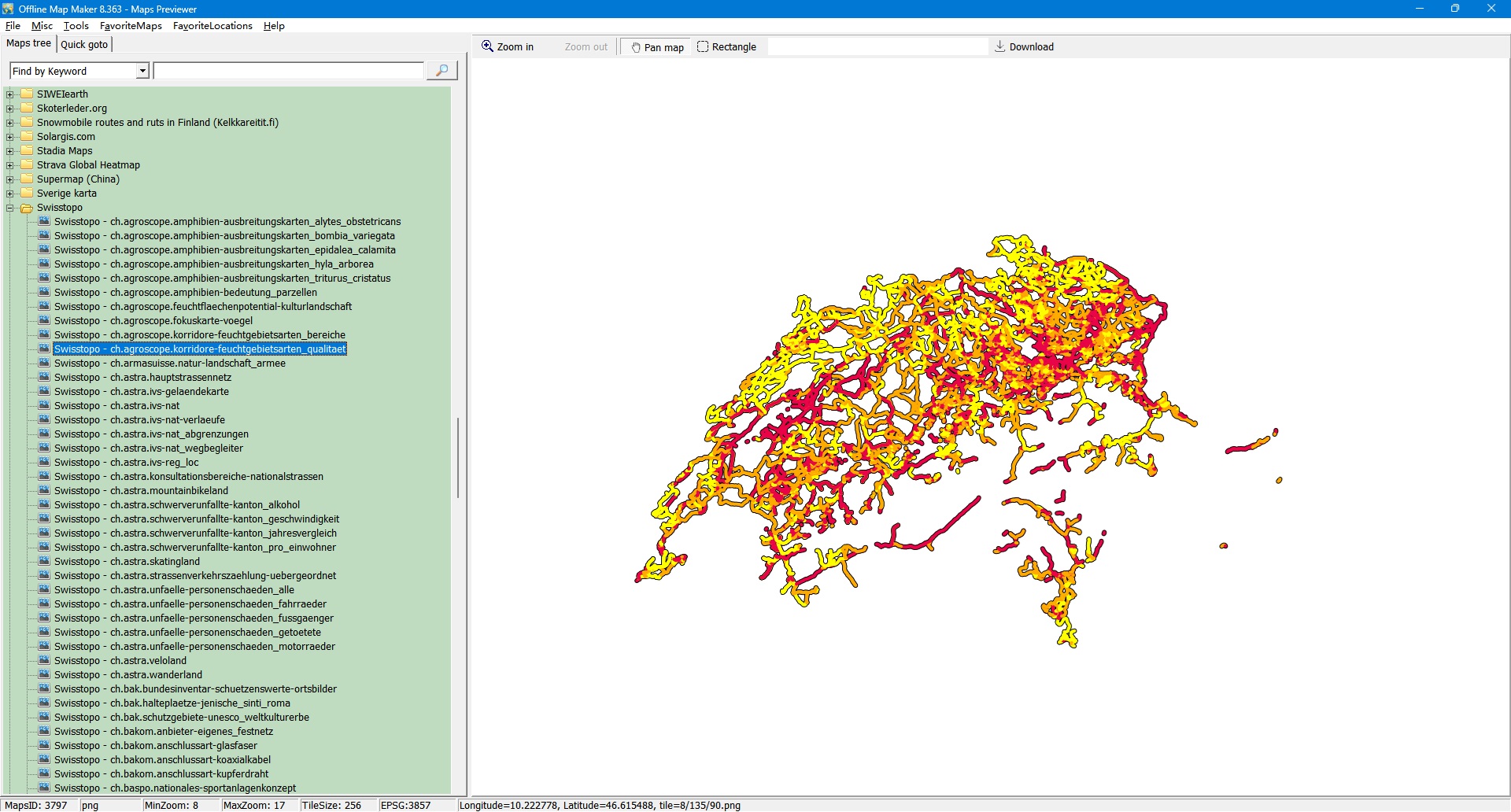Click the map icon beside ch.astra.skatingland

[44, 562]
